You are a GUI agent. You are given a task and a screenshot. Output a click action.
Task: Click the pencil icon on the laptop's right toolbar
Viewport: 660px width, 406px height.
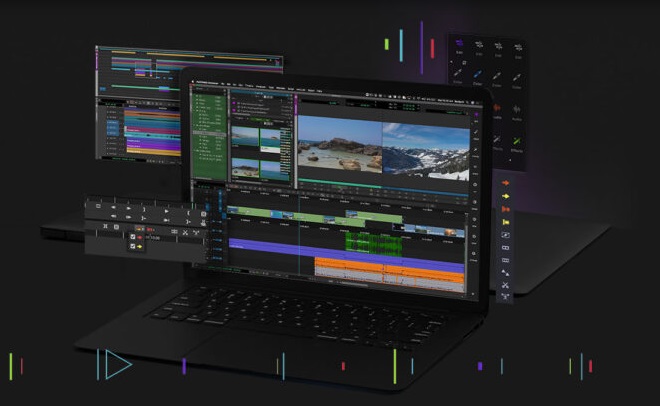click(x=476, y=135)
